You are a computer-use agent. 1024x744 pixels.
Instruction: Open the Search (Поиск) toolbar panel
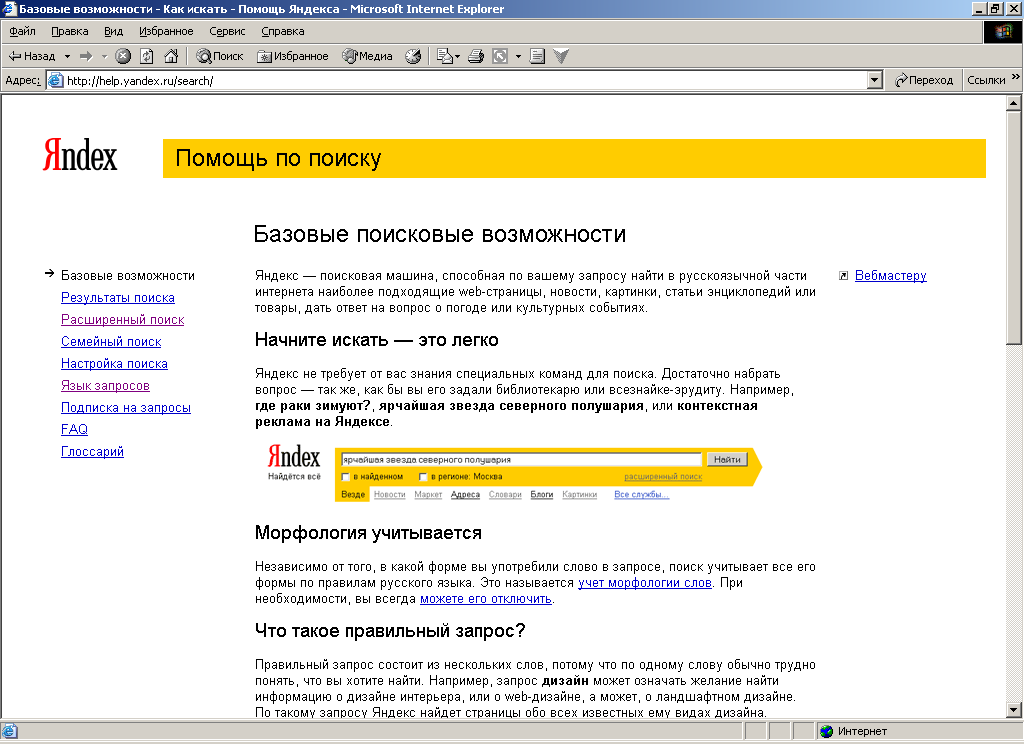(219, 56)
